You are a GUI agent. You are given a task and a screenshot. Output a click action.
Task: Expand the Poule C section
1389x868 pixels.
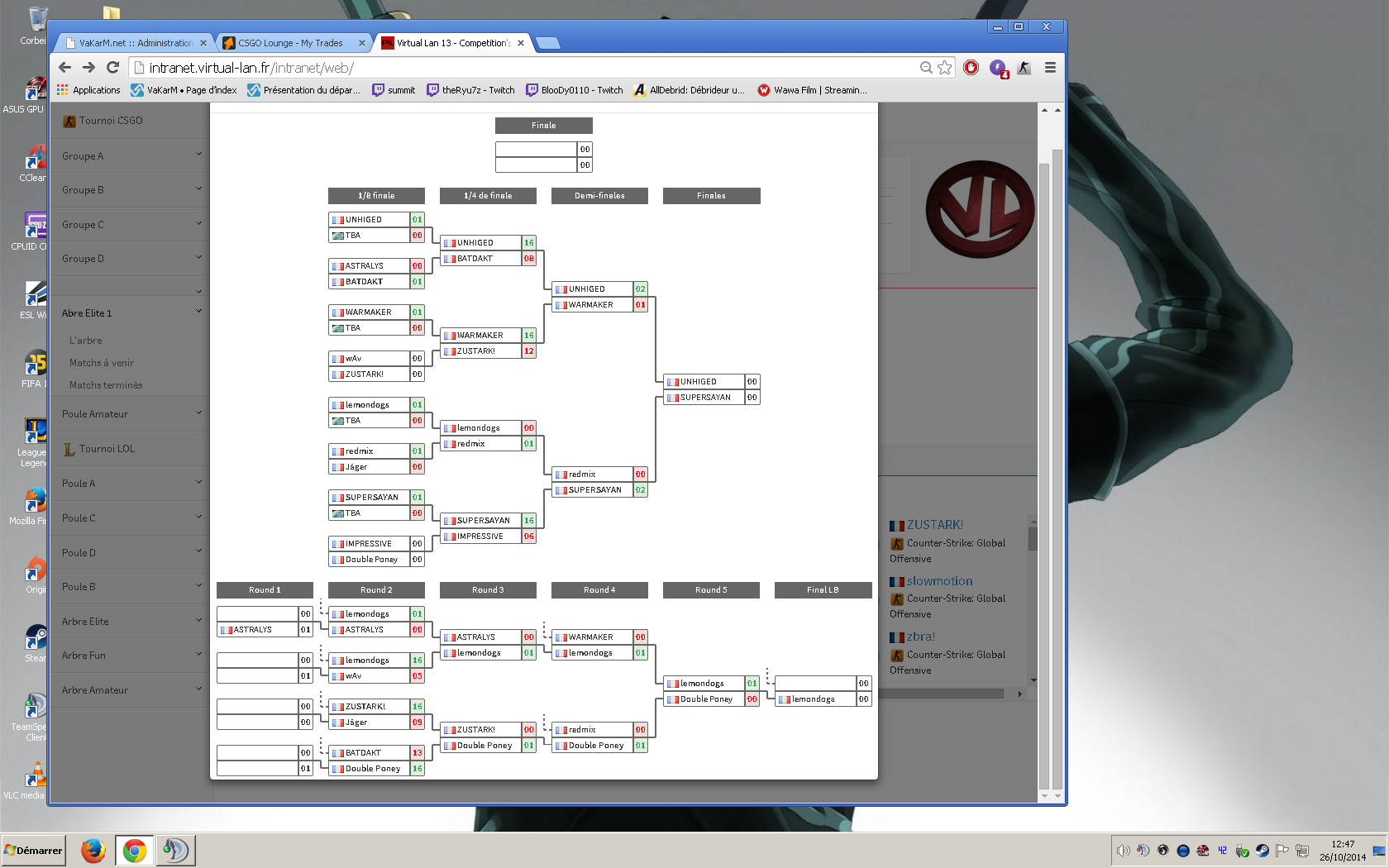pos(131,518)
